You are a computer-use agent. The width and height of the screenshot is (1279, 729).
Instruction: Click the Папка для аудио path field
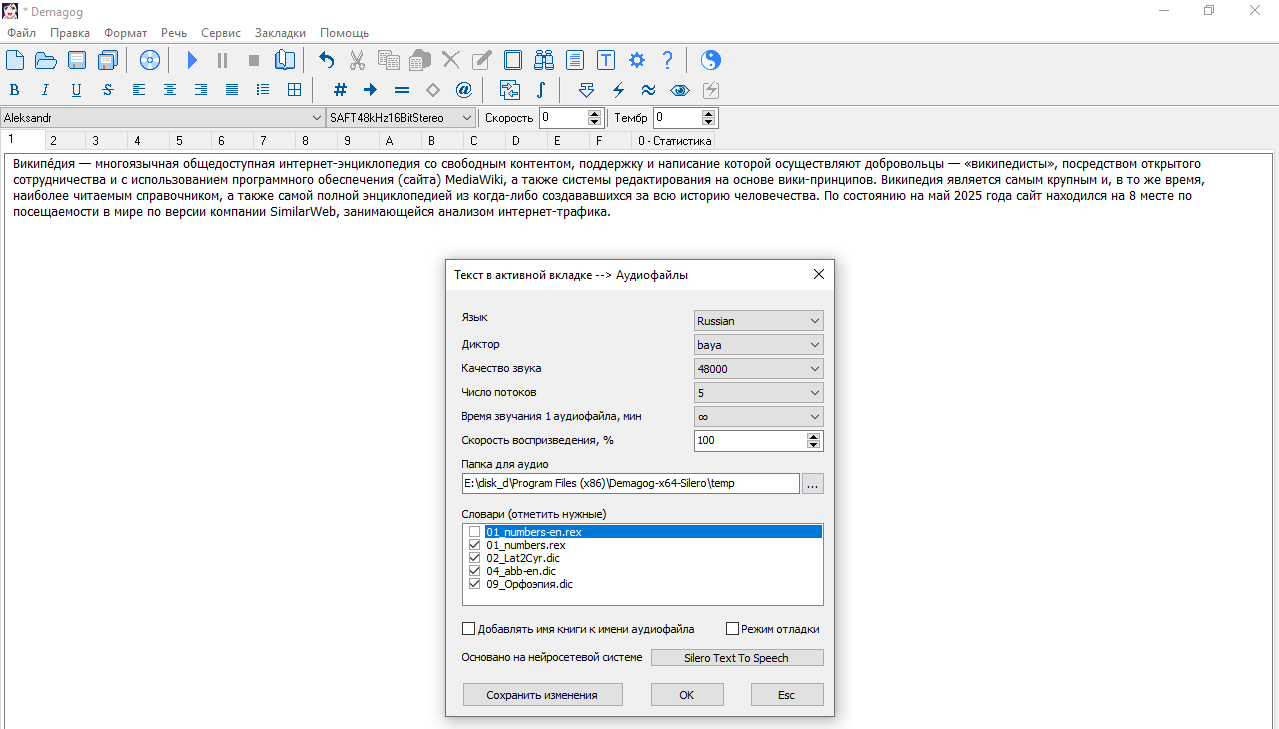click(x=630, y=483)
